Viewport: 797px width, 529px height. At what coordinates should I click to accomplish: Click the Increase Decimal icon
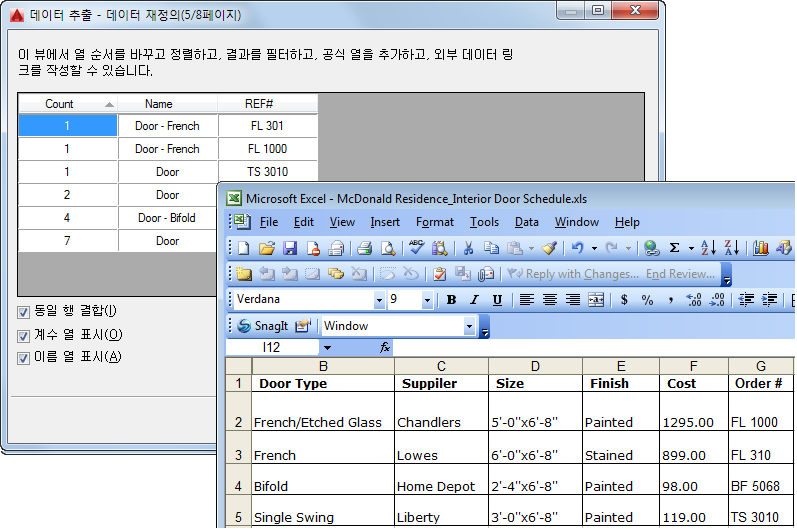point(694,300)
